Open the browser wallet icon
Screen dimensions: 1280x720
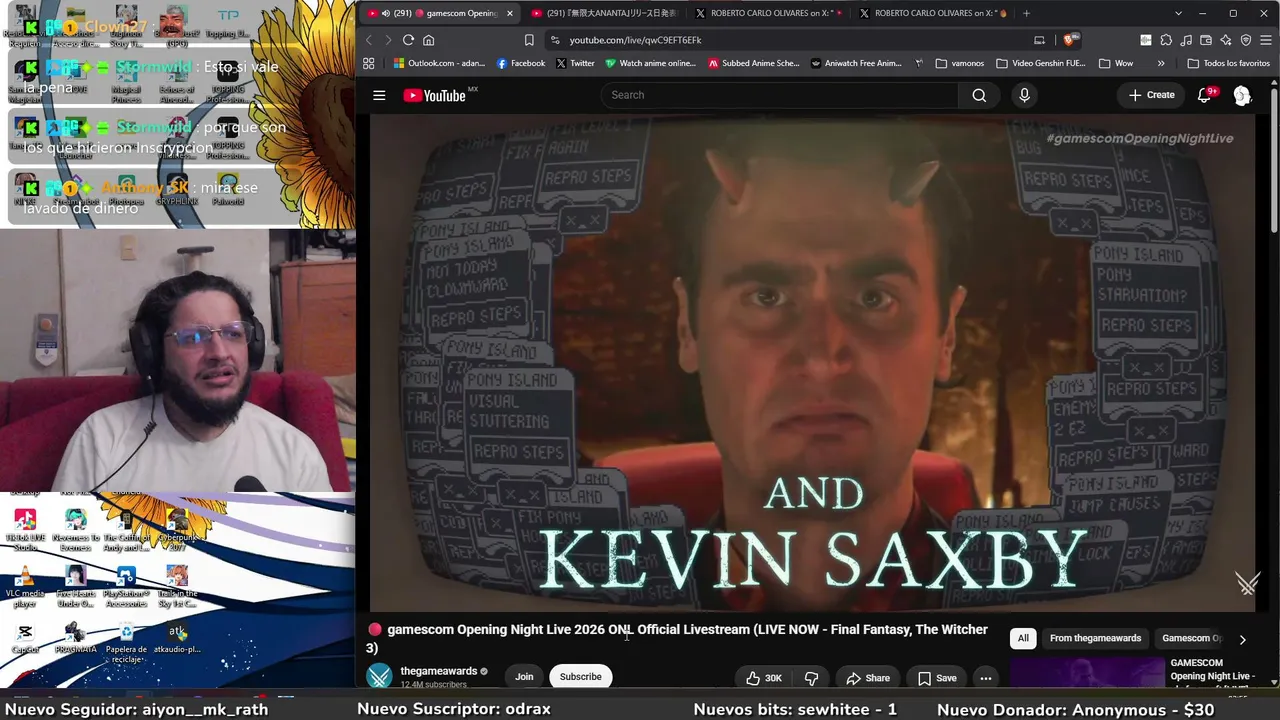click(1206, 40)
